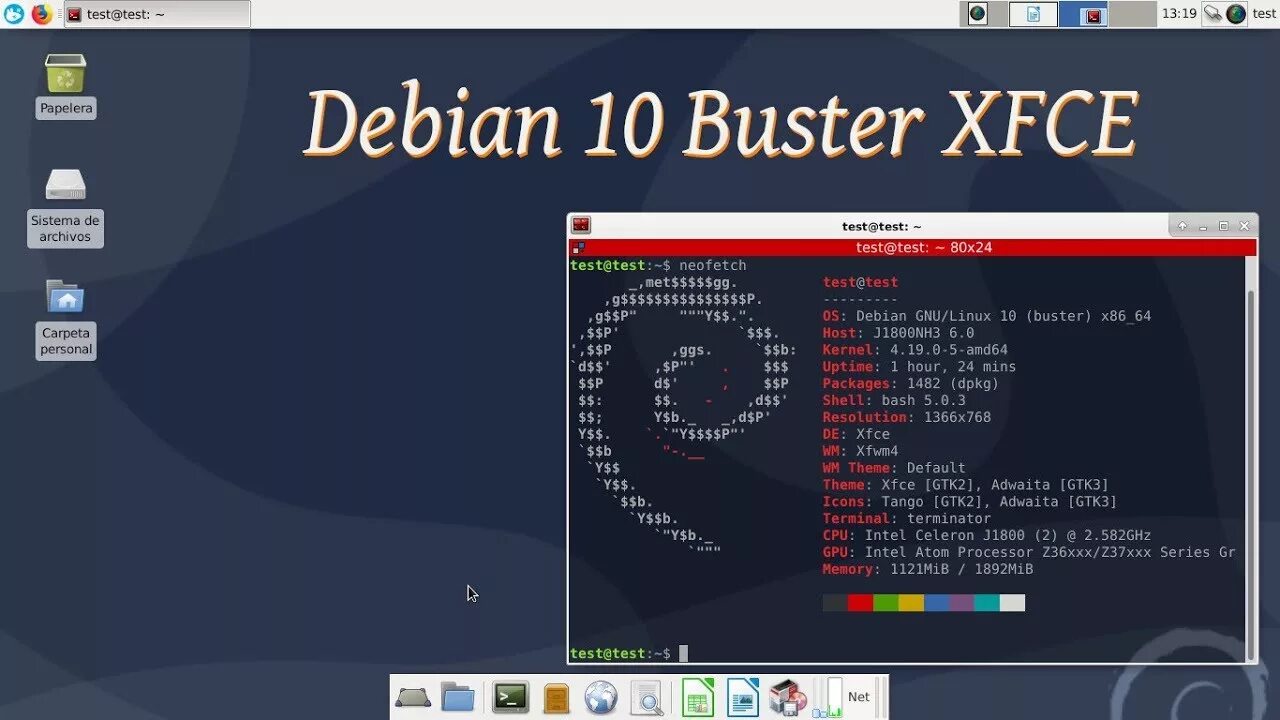Image resolution: width=1280 pixels, height=720 pixels.
Task: Roll up the terminal window with arrow button
Action: (1183, 226)
